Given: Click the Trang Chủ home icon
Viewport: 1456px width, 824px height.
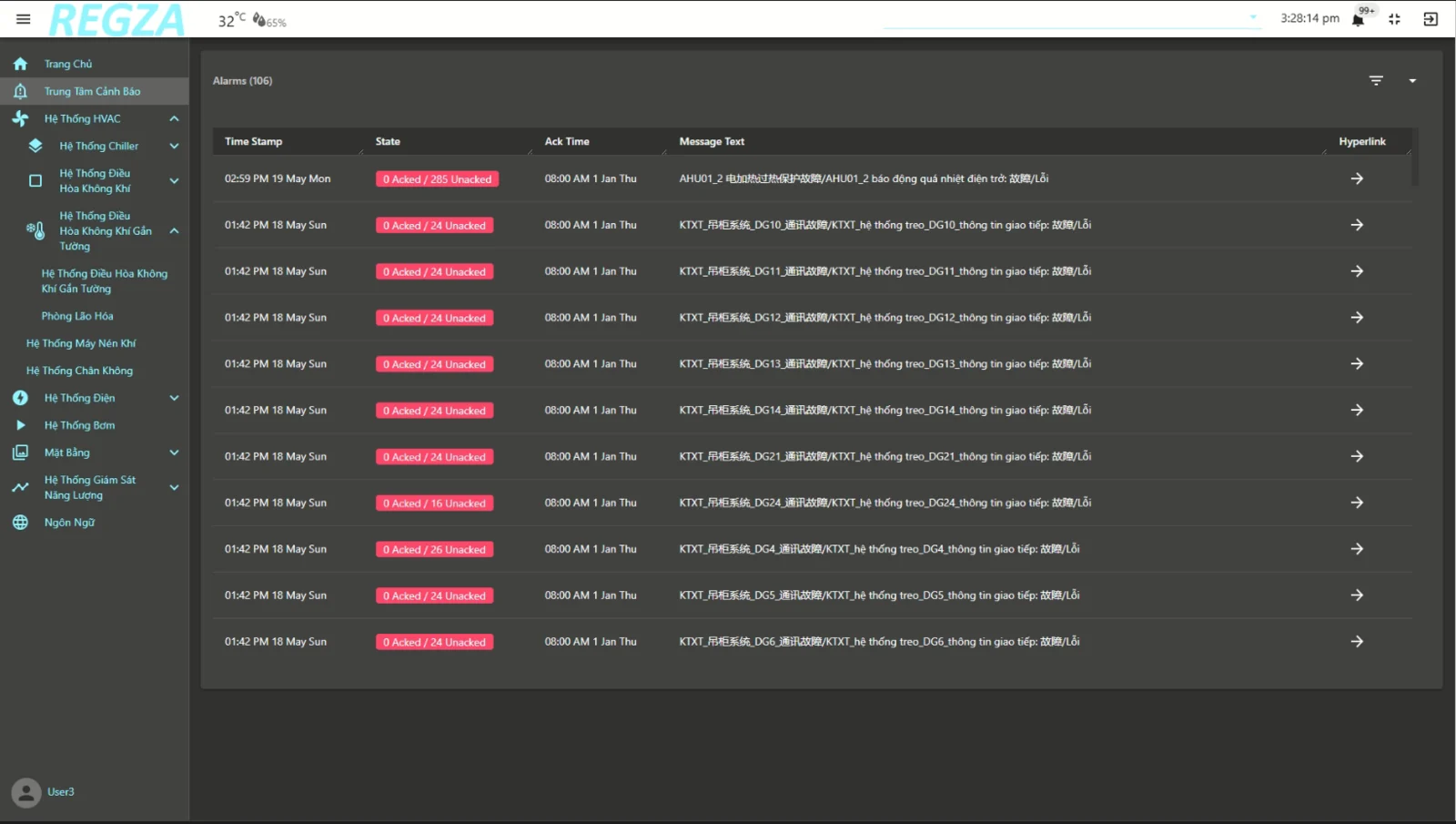Looking at the screenshot, I should coord(20,64).
